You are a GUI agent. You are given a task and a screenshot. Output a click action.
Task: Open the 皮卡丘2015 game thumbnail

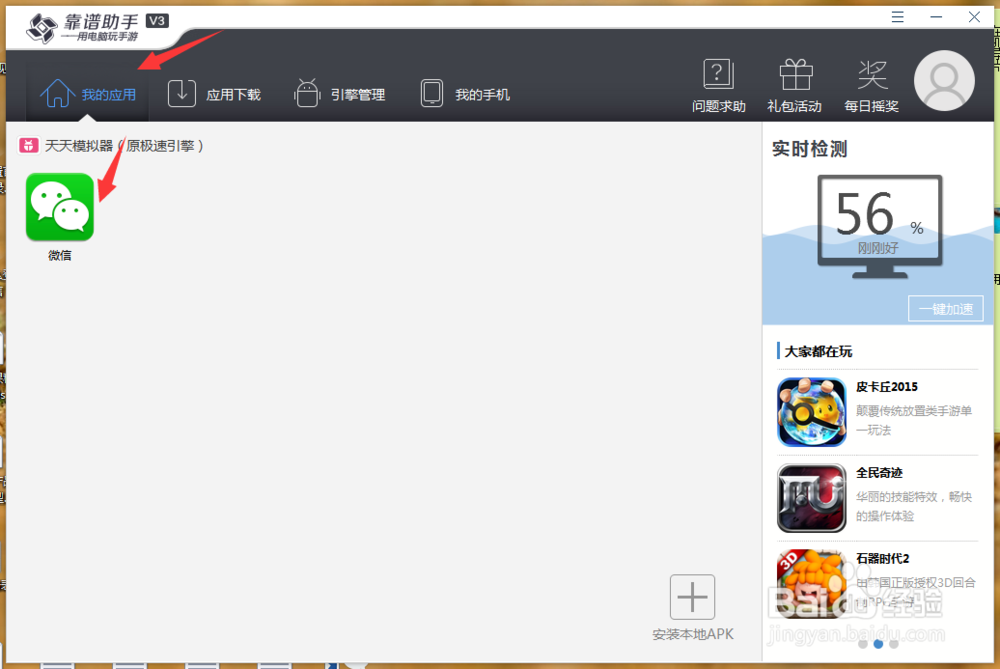(812, 412)
